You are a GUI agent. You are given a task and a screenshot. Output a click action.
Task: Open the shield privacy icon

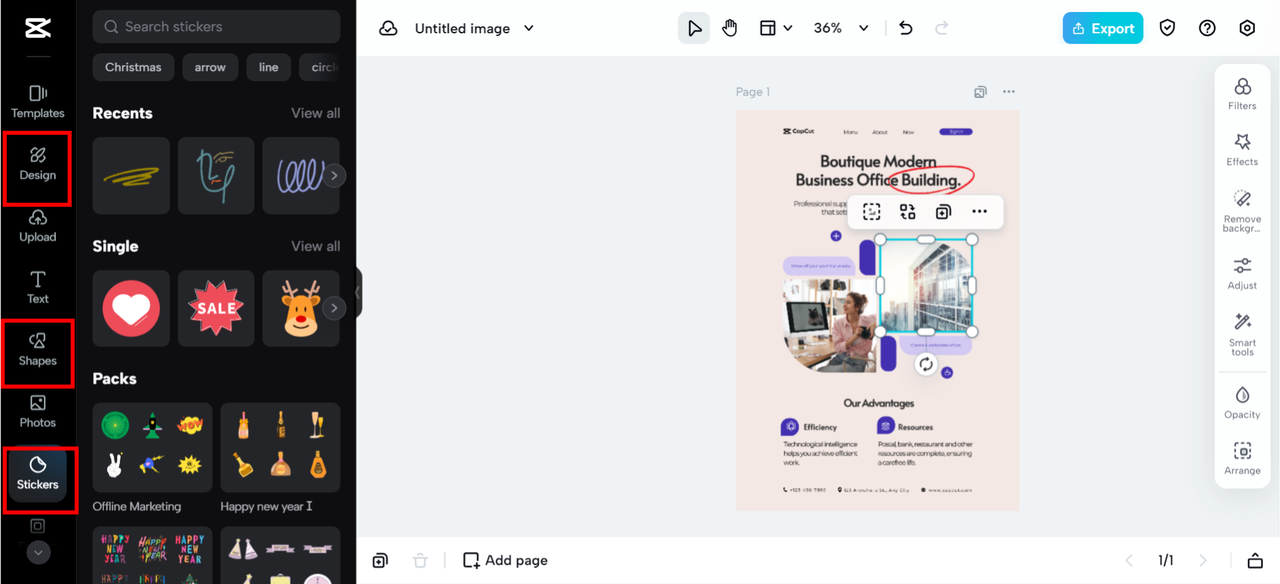tap(1167, 28)
